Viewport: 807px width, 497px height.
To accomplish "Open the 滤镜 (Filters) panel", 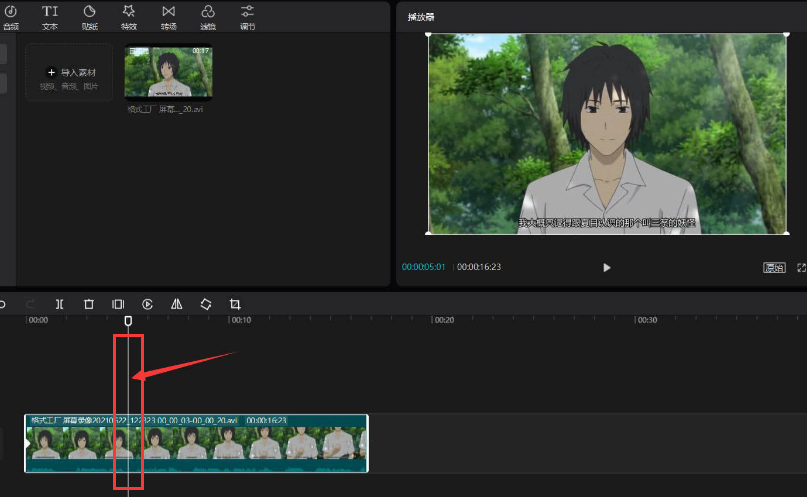I will 208,16.
